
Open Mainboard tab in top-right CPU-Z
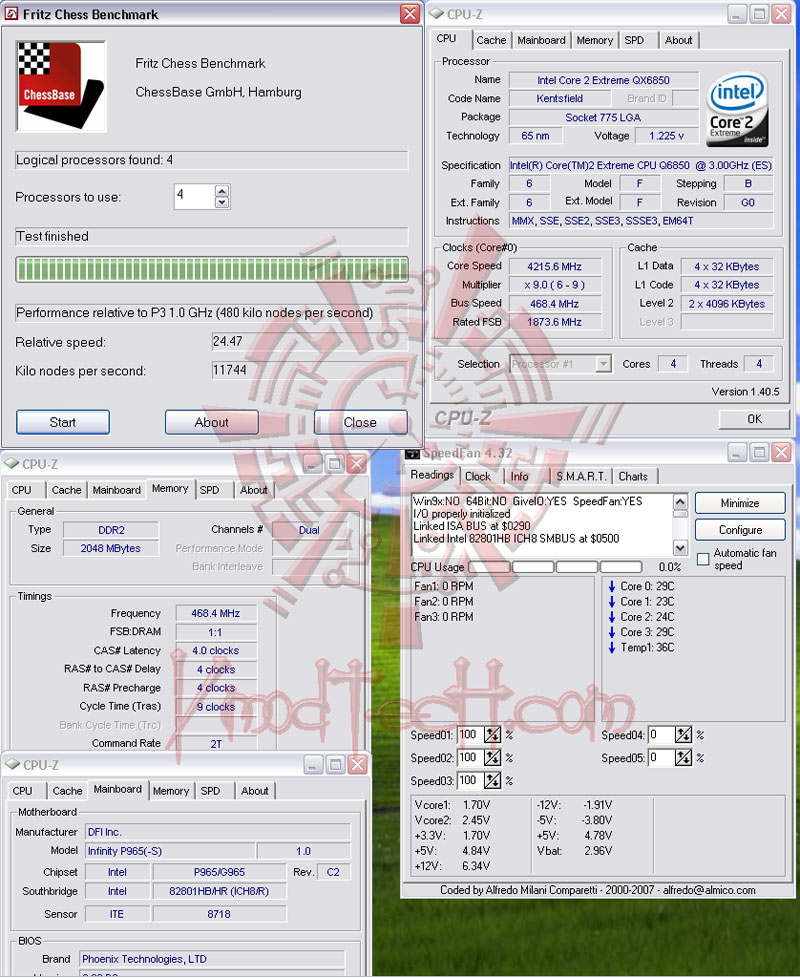click(541, 40)
